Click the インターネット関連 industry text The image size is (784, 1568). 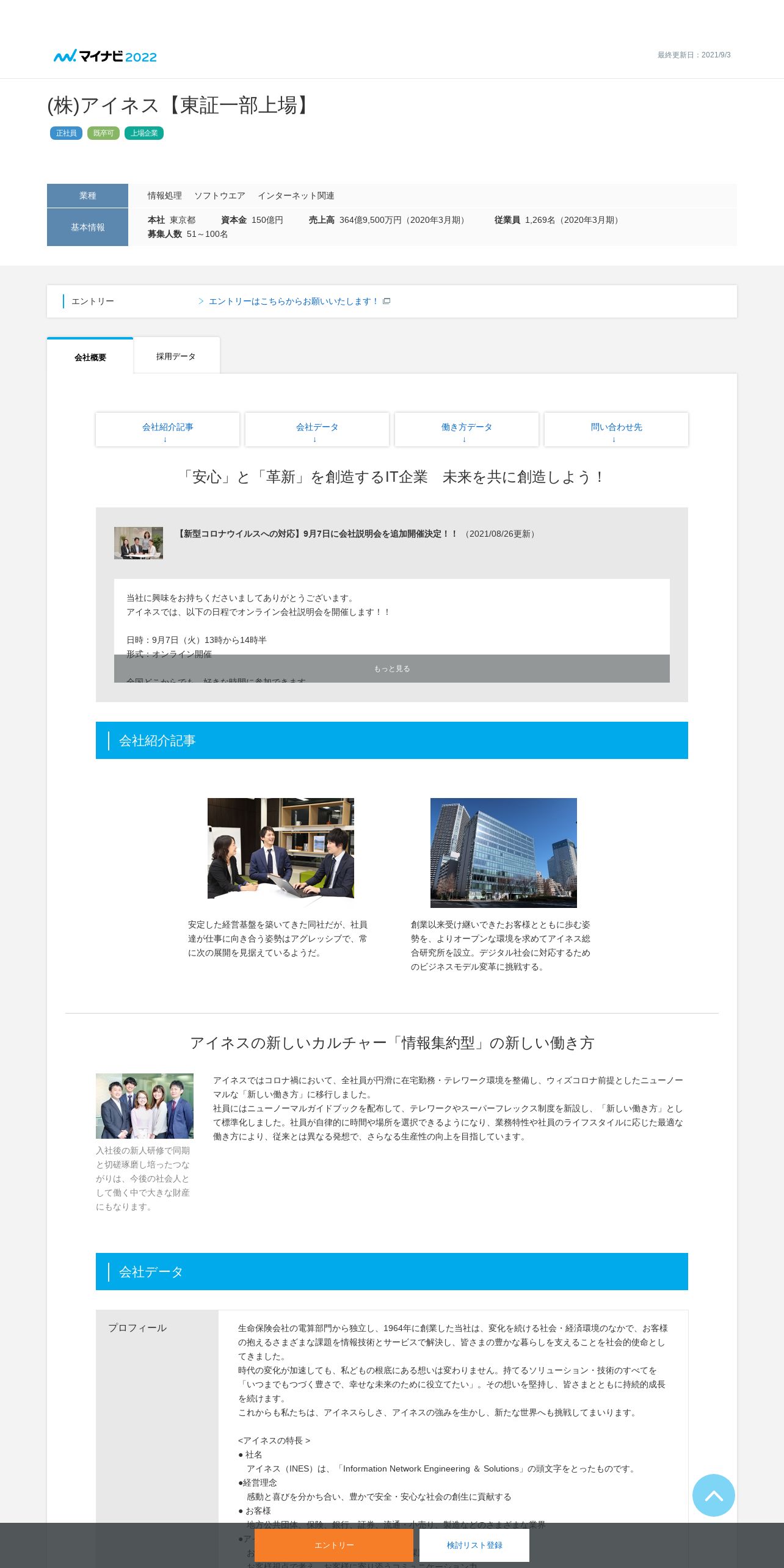(x=296, y=195)
